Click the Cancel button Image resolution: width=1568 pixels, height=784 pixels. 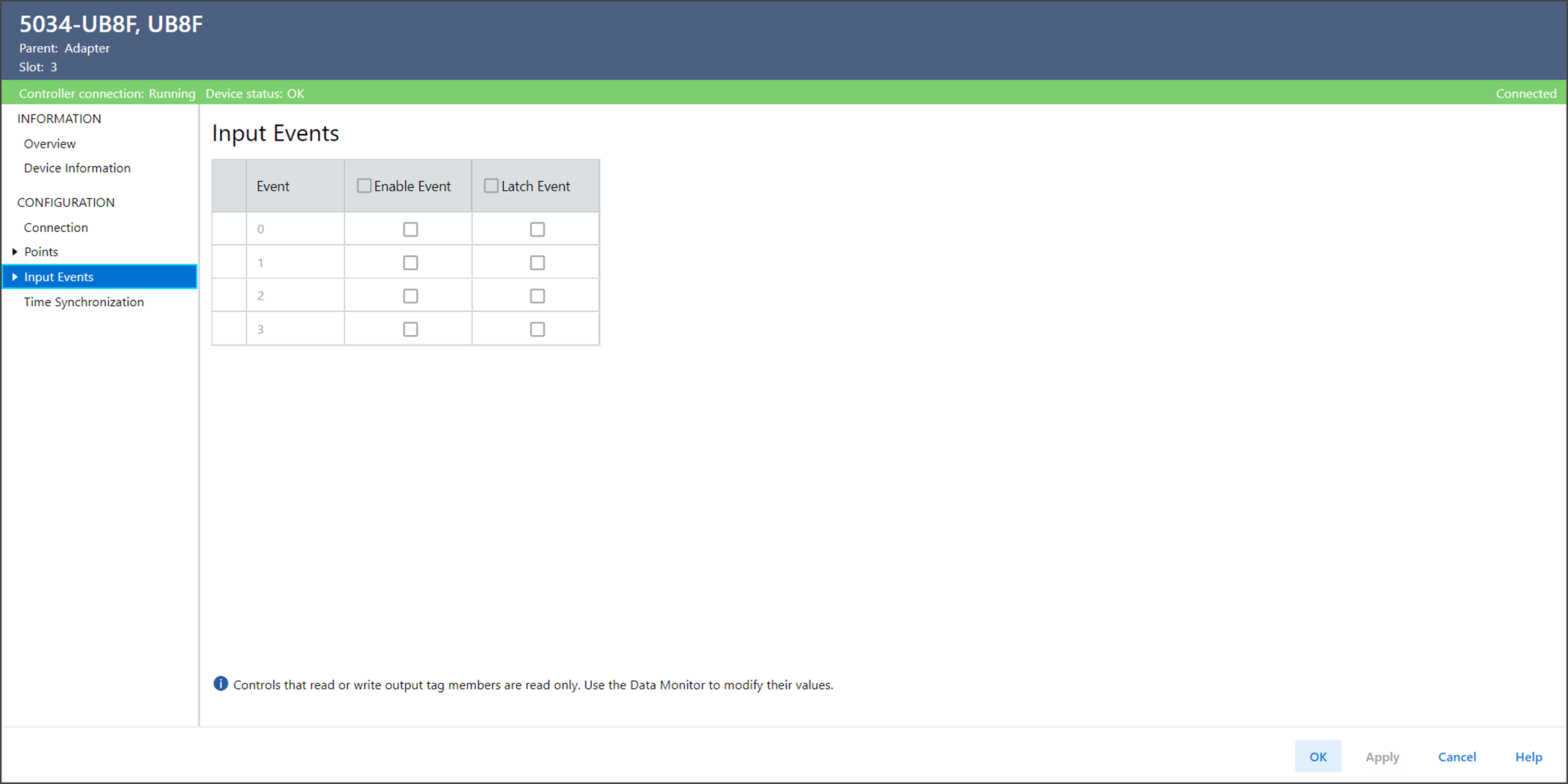(x=1456, y=757)
